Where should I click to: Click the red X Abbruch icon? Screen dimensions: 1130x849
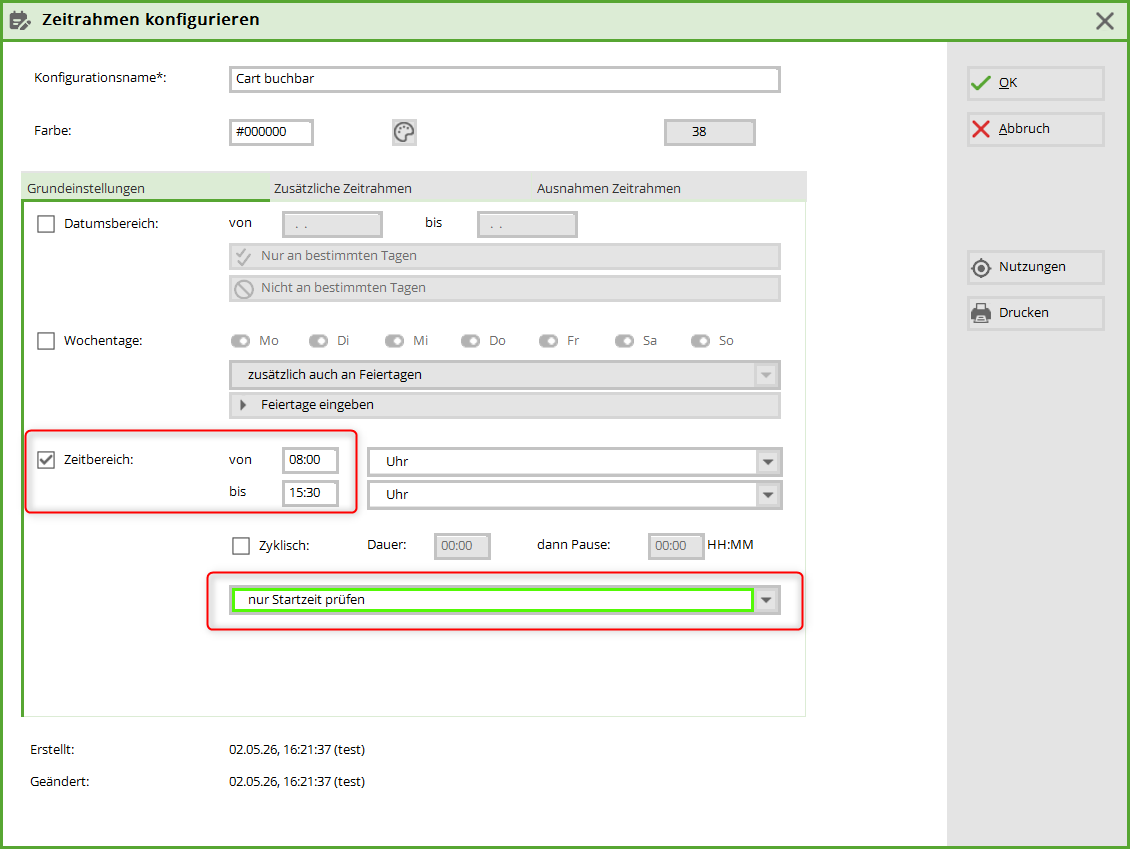tap(981, 129)
